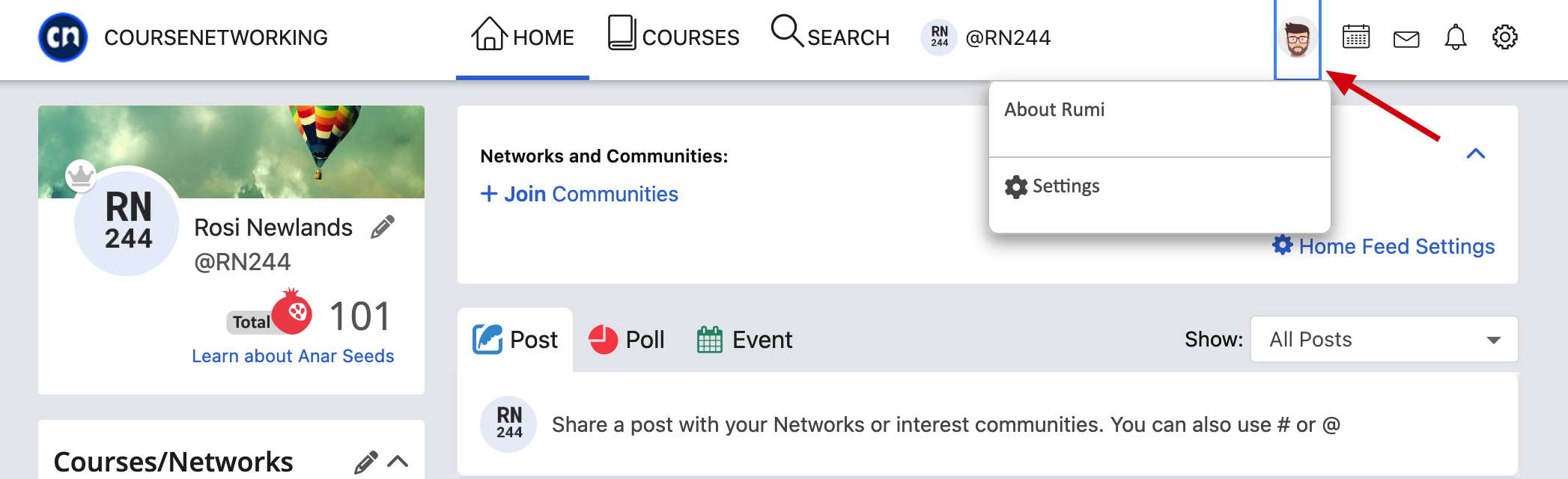This screenshot has width=1568, height=479.
Task: Edit Courses/Networks with pencil icon
Action: point(365,463)
